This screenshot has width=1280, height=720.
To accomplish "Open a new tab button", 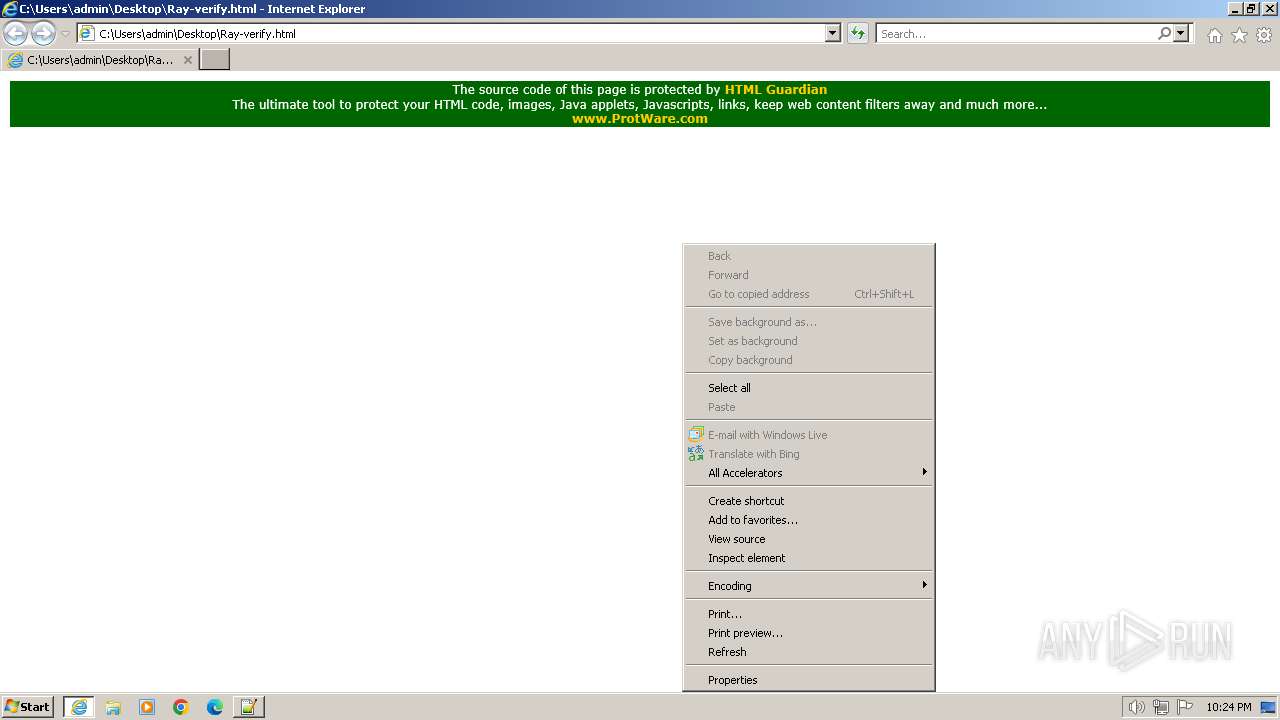I will coord(215,60).
